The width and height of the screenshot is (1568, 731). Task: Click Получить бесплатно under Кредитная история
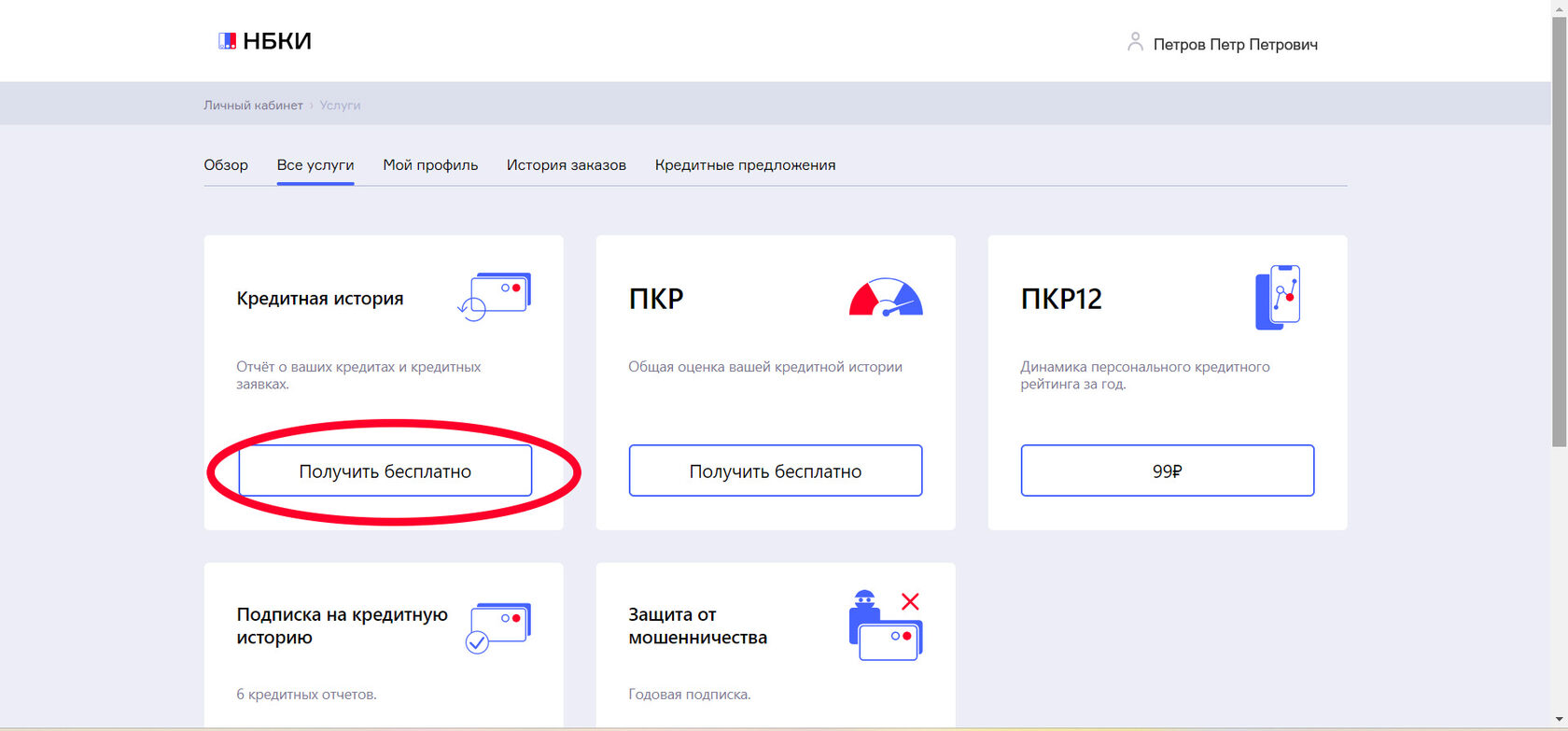tap(385, 471)
